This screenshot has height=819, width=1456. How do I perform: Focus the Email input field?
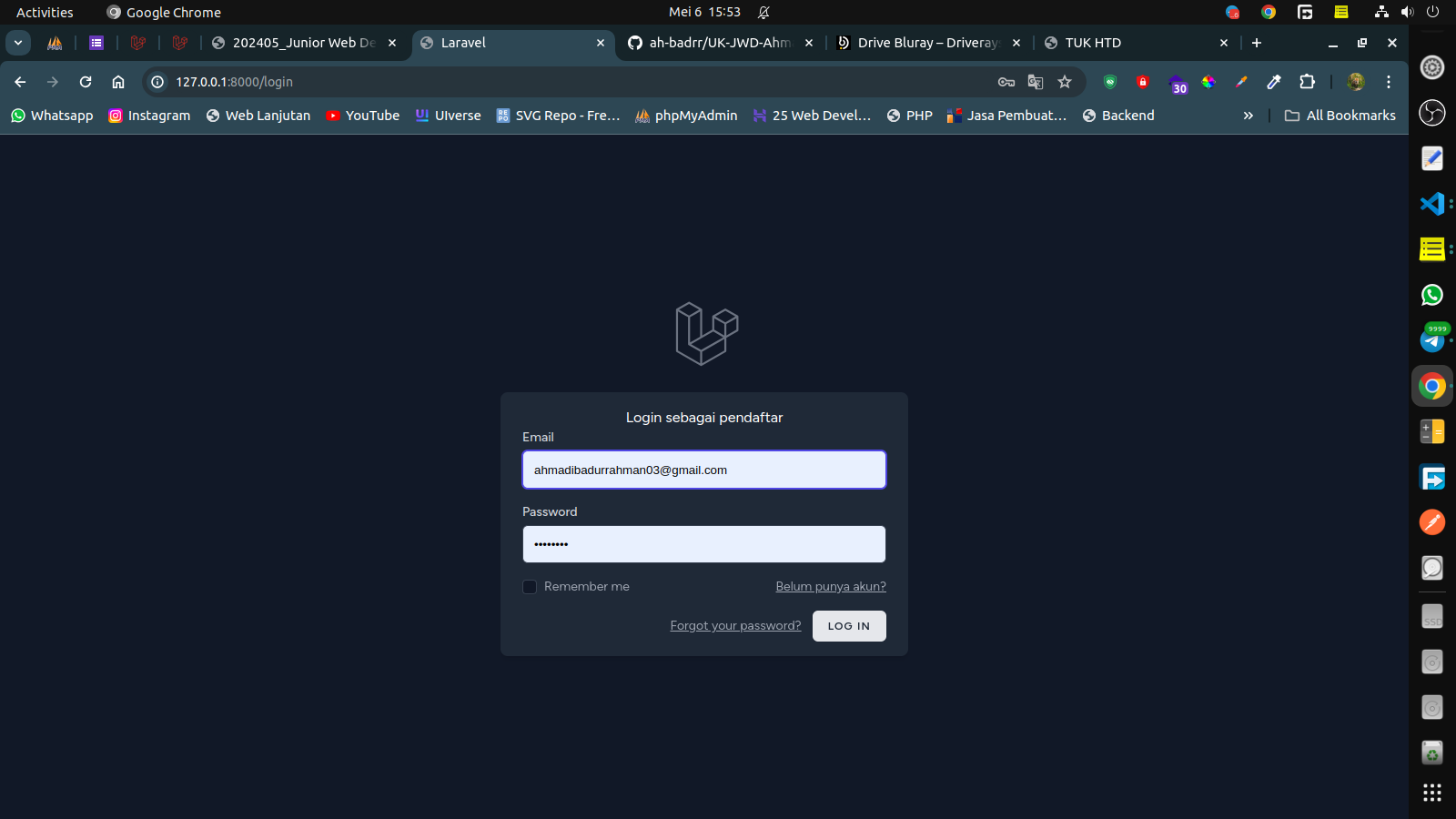tap(704, 470)
